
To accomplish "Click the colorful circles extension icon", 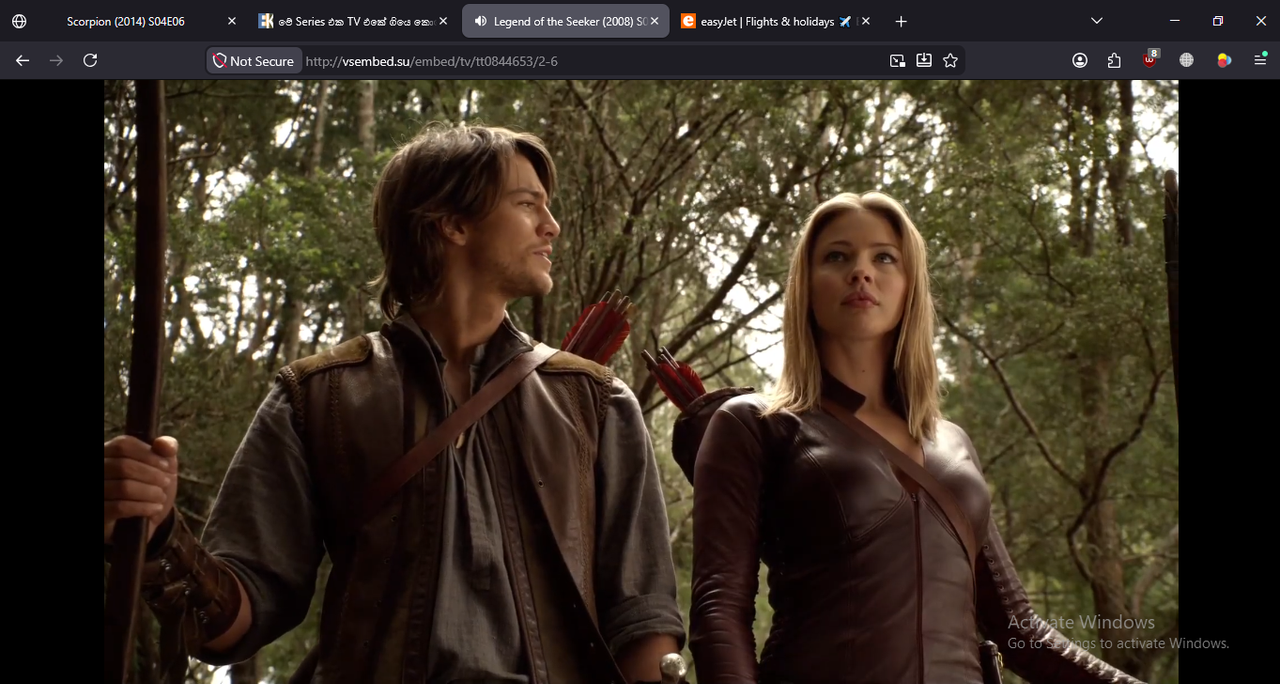I will tap(1224, 61).
